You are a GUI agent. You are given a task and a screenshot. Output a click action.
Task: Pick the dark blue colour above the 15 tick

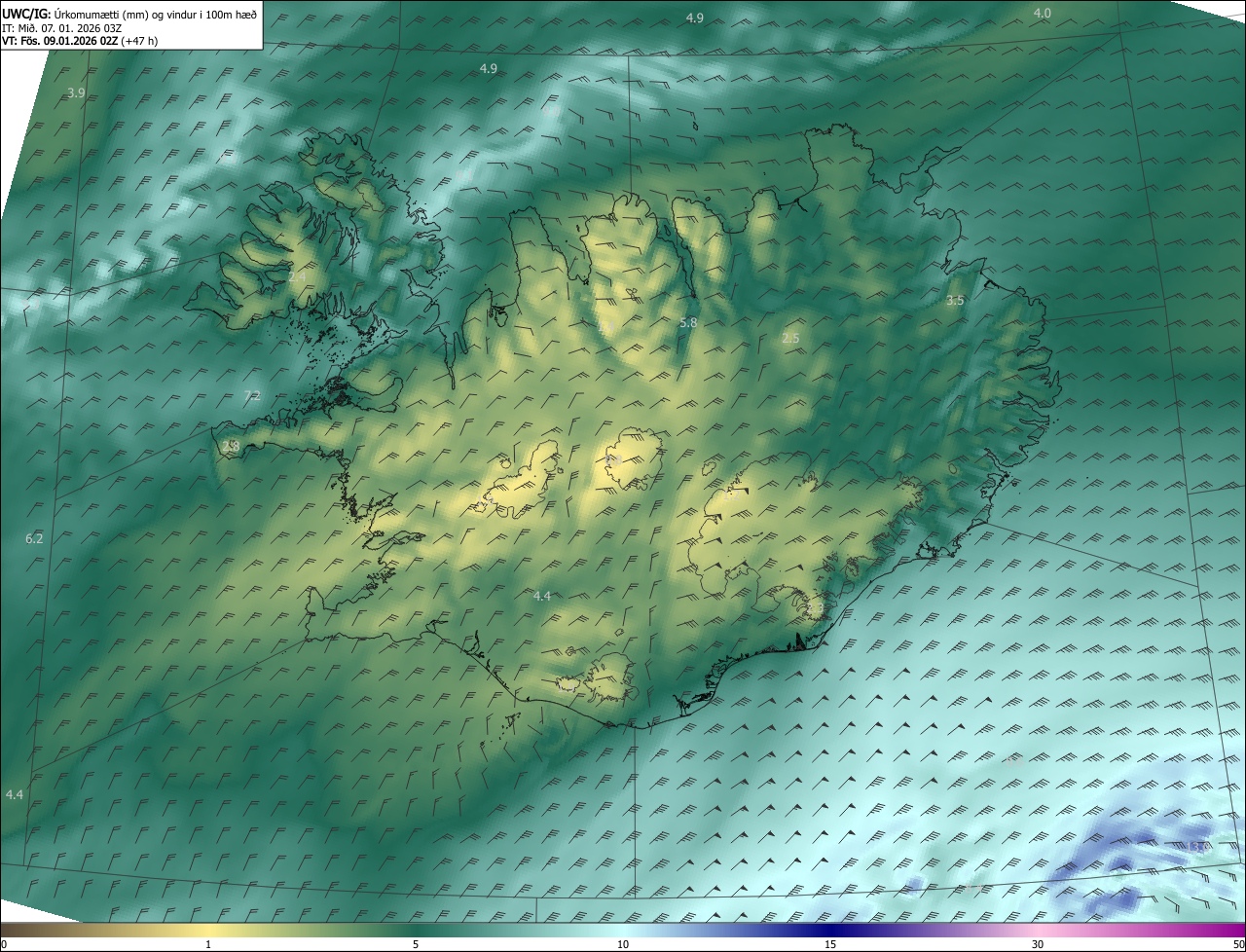(830, 930)
